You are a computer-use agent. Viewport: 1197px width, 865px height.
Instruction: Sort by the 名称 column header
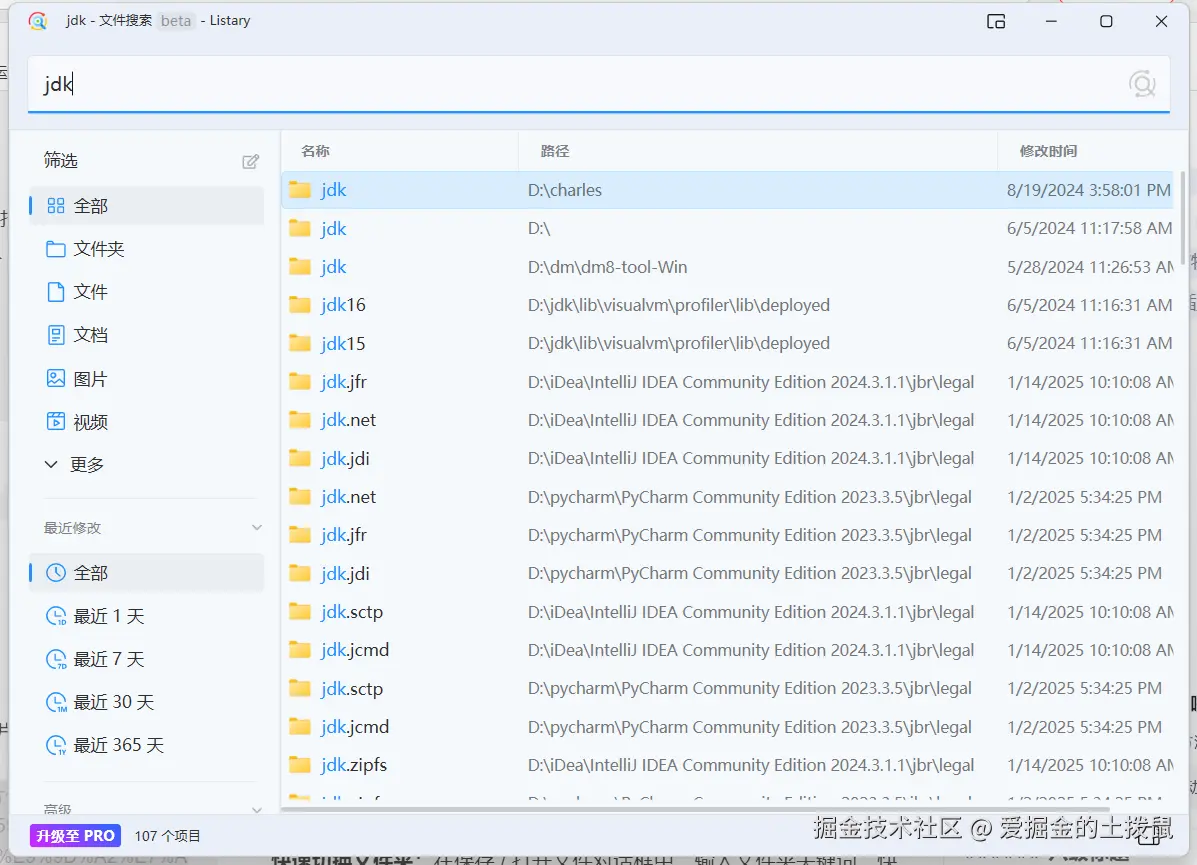(x=315, y=151)
